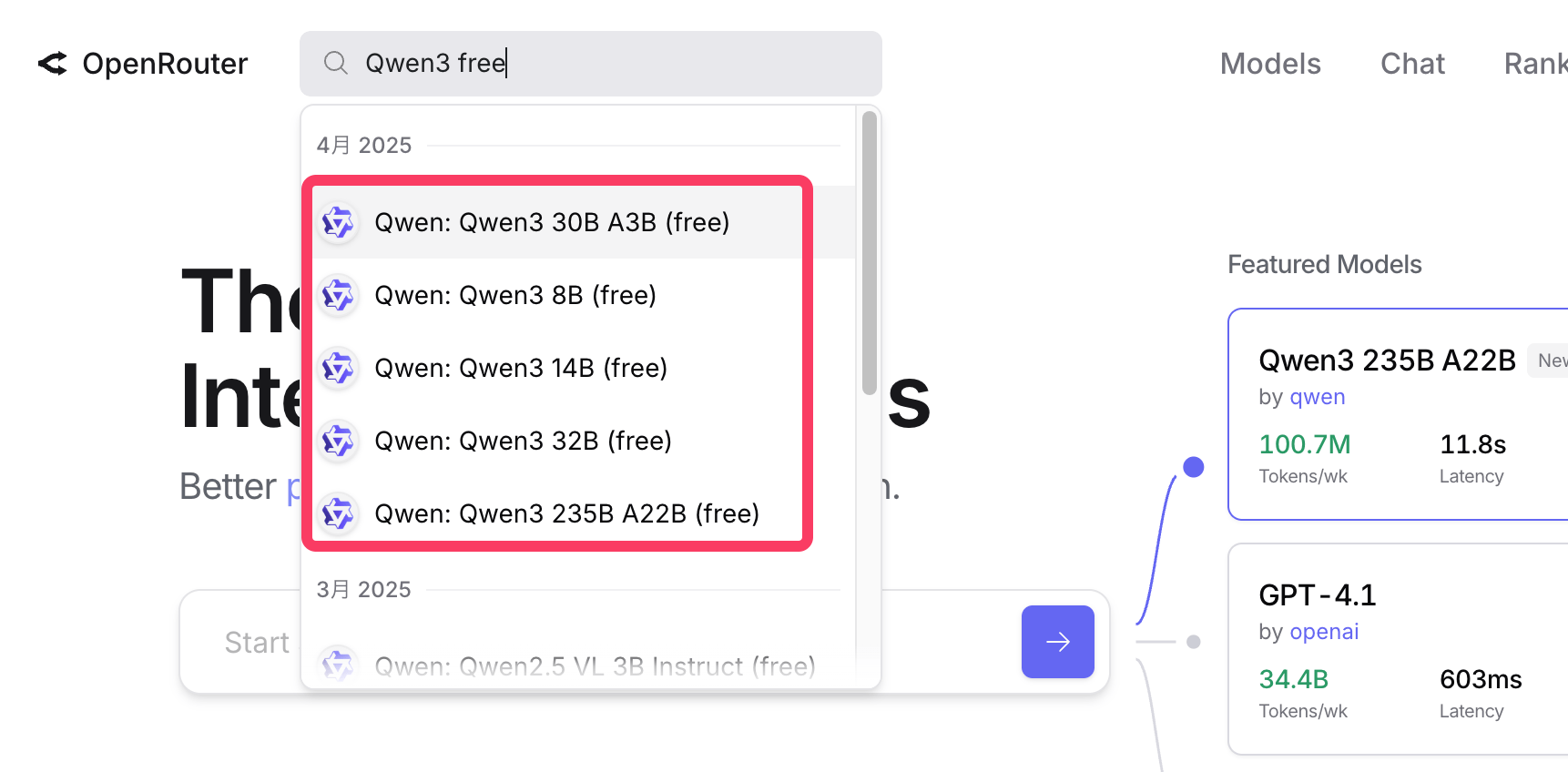Choose Qwen2.5 VL 3B Instruct (free)
Viewport: 1568px width, 772px height.
click(595, 666)
